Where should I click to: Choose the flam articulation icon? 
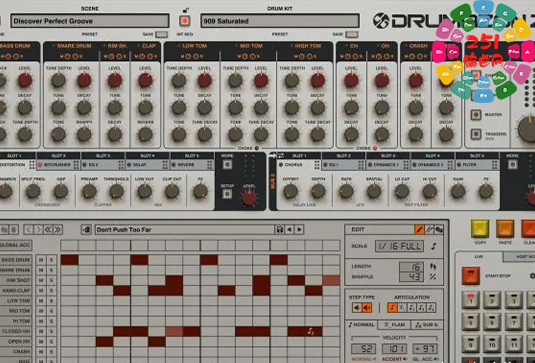click(402, 308)
